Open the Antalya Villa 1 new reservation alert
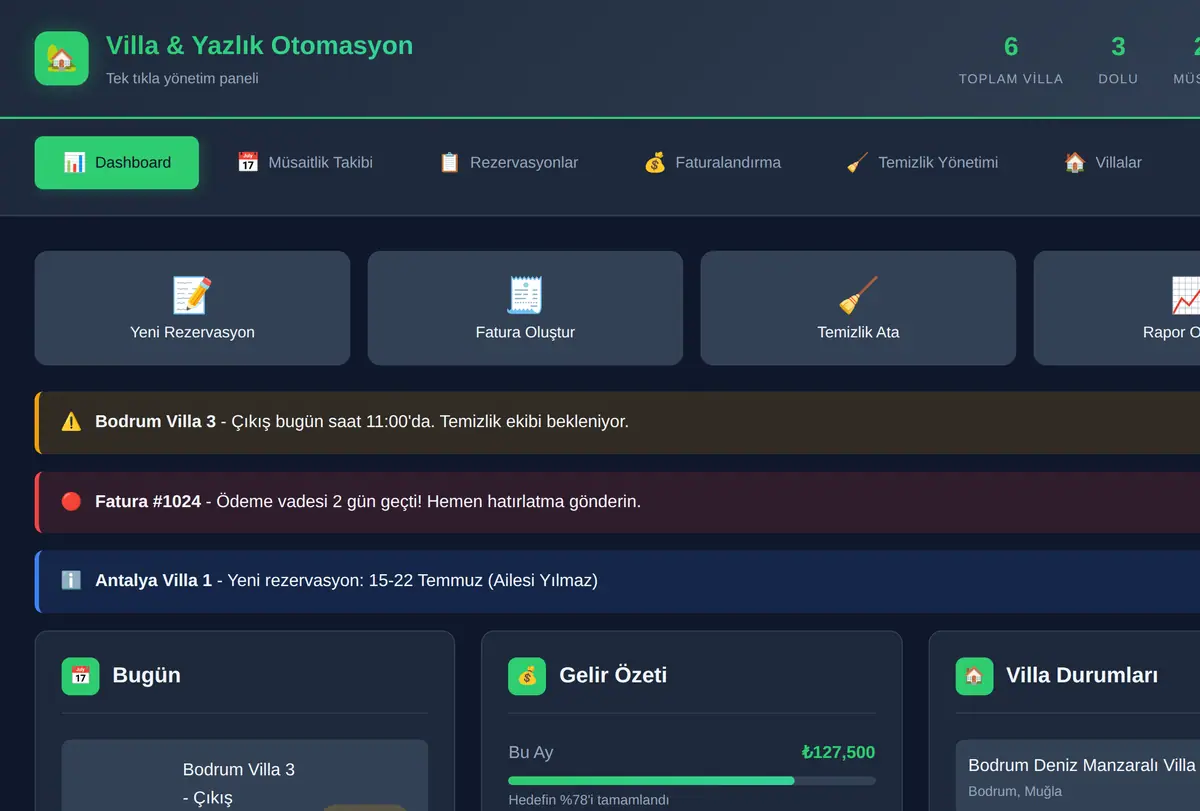 tap(617, 581)
